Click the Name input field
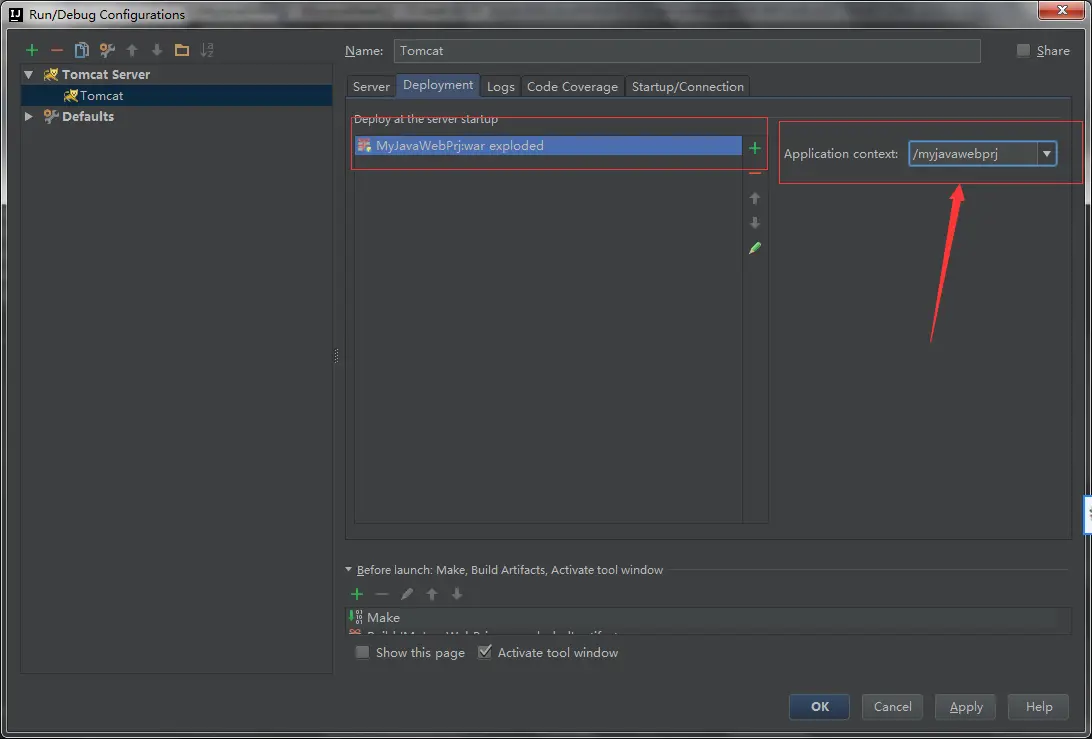 coord(687,51)
